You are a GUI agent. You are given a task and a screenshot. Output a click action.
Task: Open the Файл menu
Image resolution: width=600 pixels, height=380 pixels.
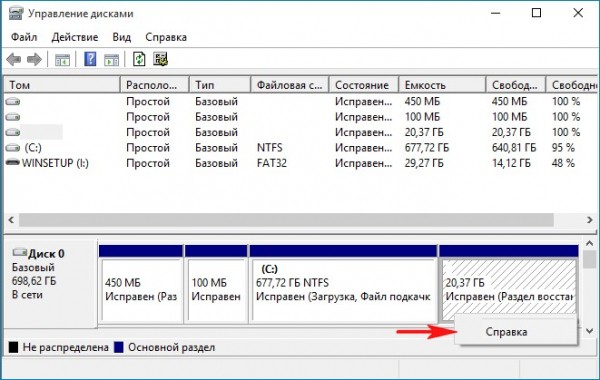(24, 37)
